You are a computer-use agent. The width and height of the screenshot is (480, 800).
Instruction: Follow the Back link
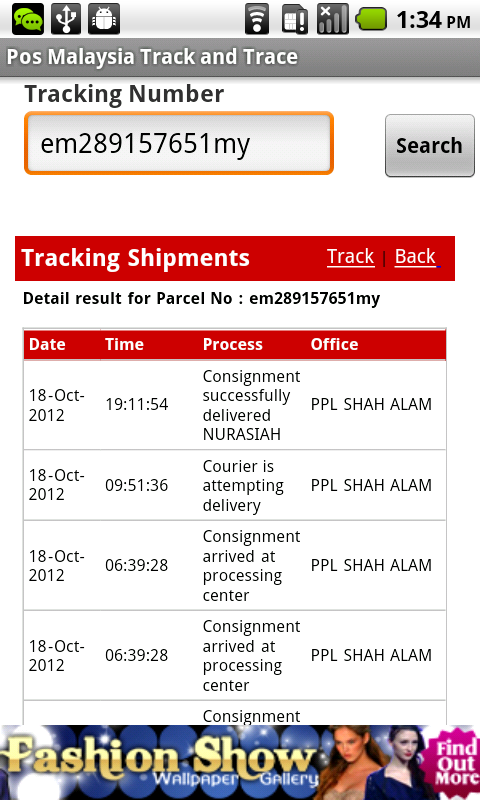click(x=415, y=256)
